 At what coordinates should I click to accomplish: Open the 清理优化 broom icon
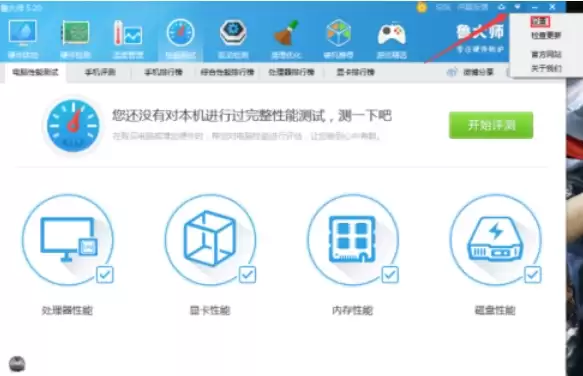pyautogui.click(x=286, y=33)
